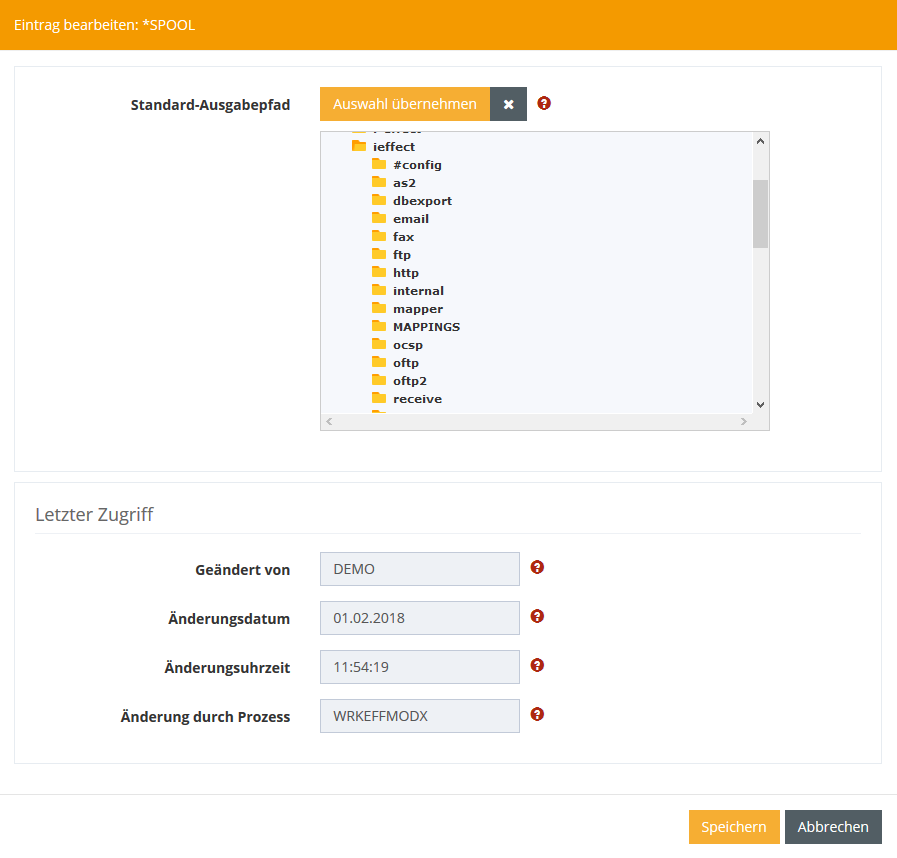Open the email folder in tree

pyautogui.click(x=410, y=219)
